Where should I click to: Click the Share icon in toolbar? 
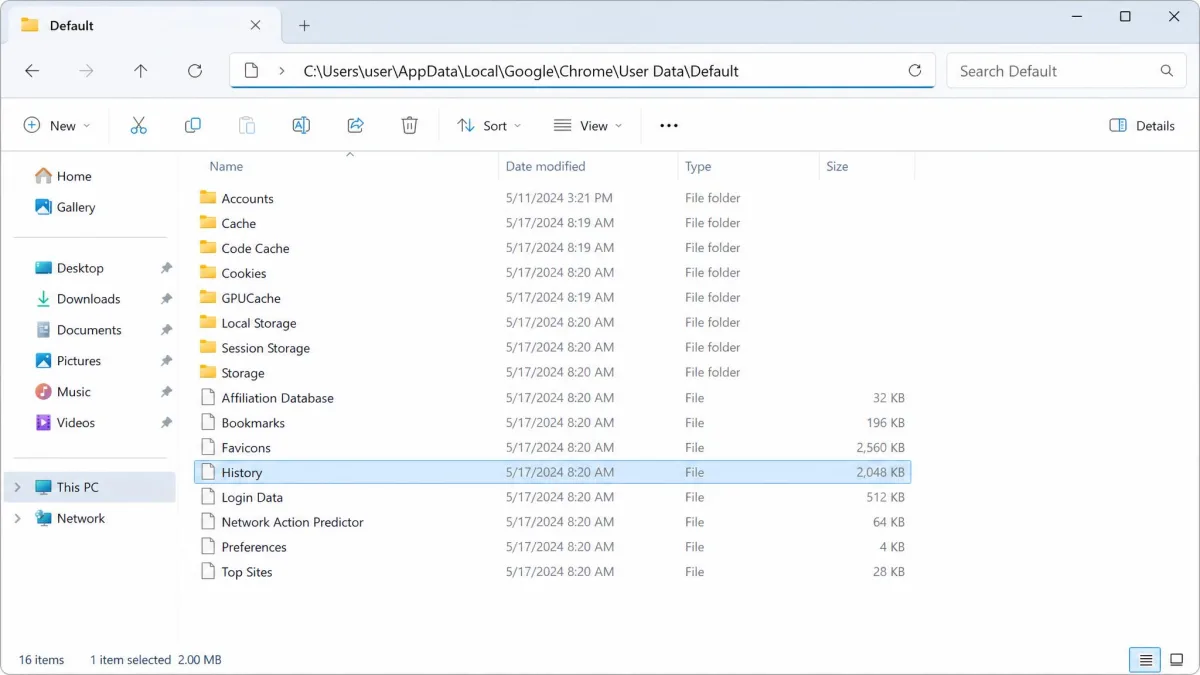(x=355, y=125)
